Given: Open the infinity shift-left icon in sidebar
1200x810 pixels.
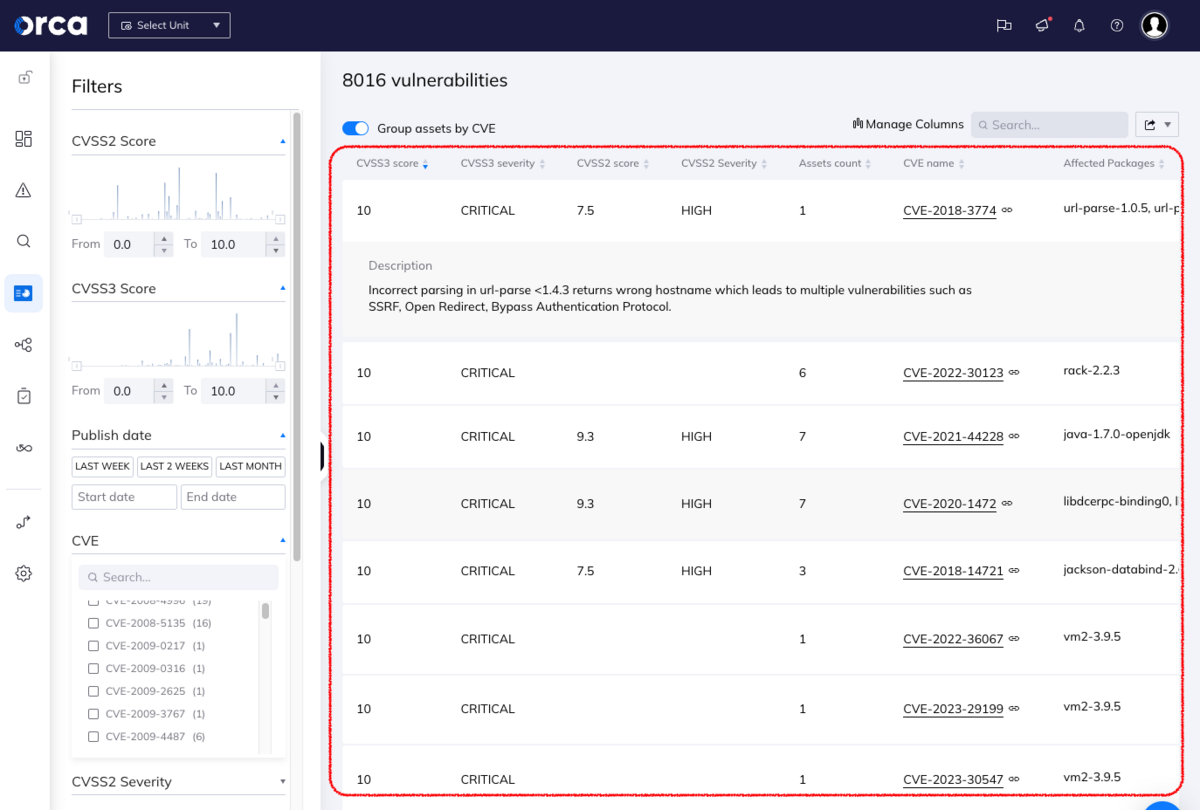Looking at the screenshot, I should pyautogui.click(x=24, y=448).
